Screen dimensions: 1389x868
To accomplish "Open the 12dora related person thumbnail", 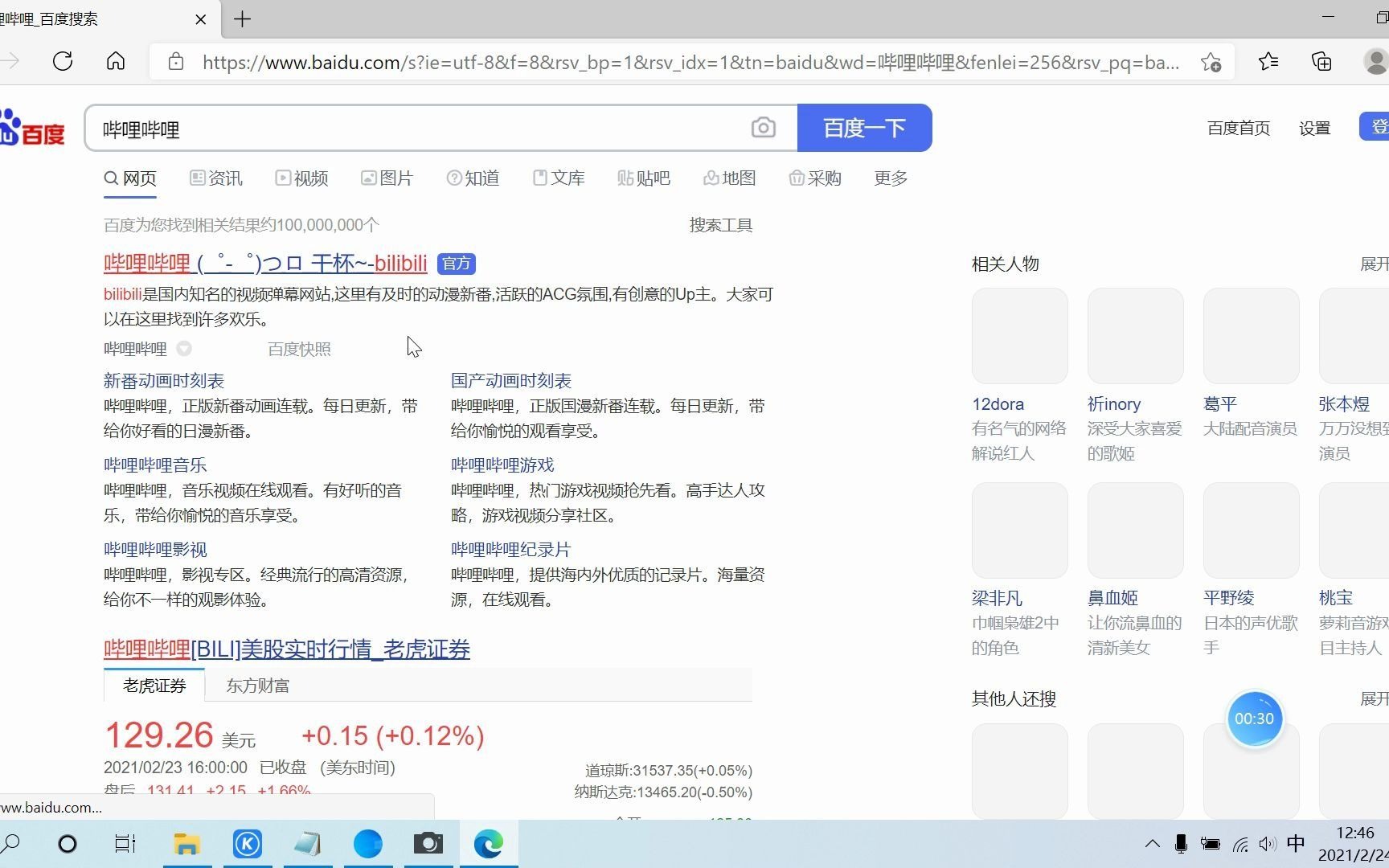I will 1019,336.
